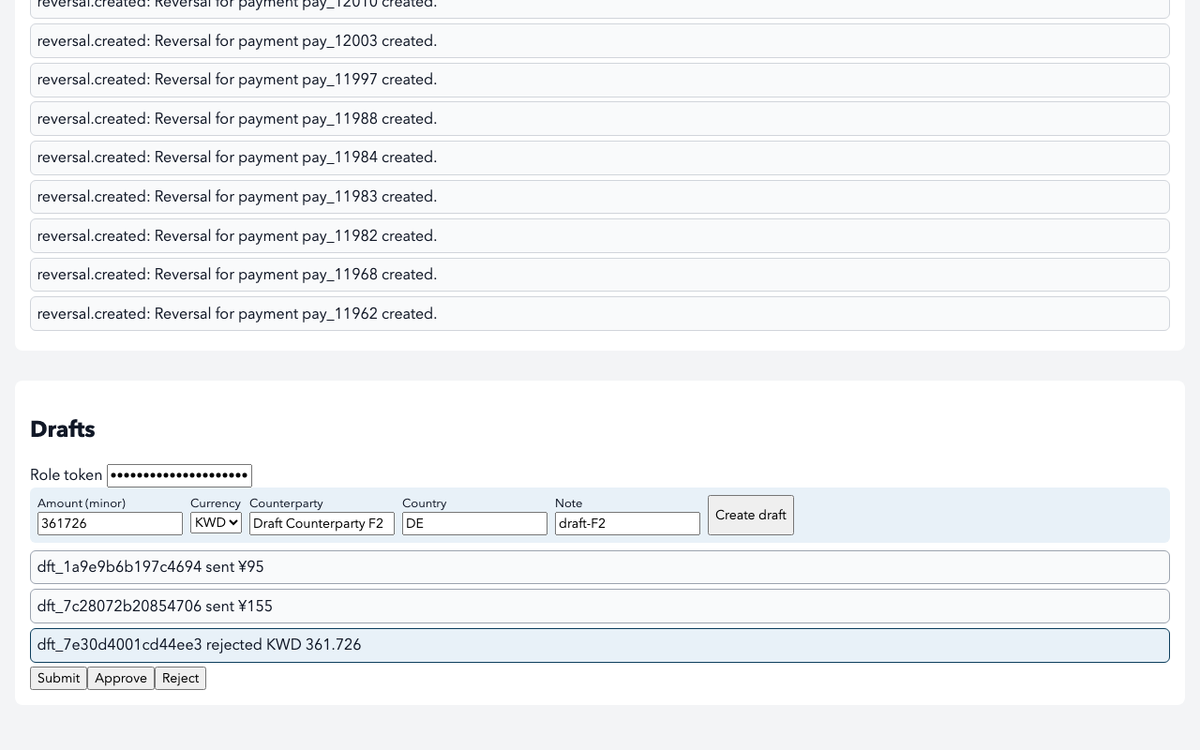Open the KWD currency dropdown
Image resolution: width=1200 pixels, height=750 pixels.
(x=216, y=523)
